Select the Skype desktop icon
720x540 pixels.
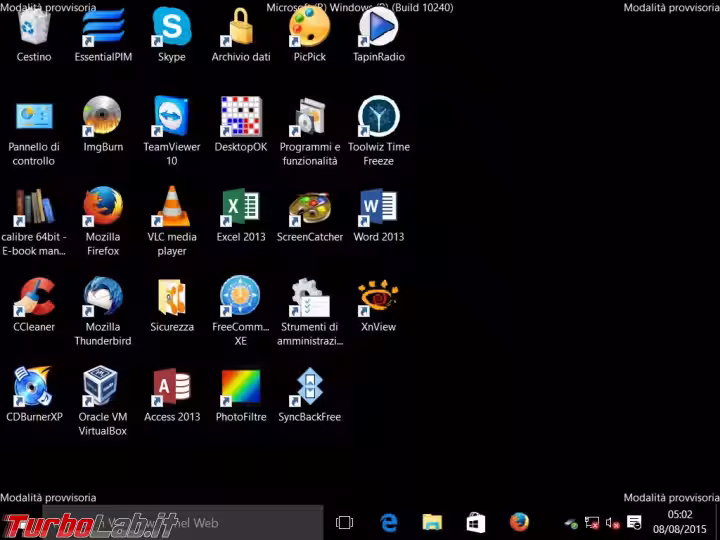pos(172,28)
